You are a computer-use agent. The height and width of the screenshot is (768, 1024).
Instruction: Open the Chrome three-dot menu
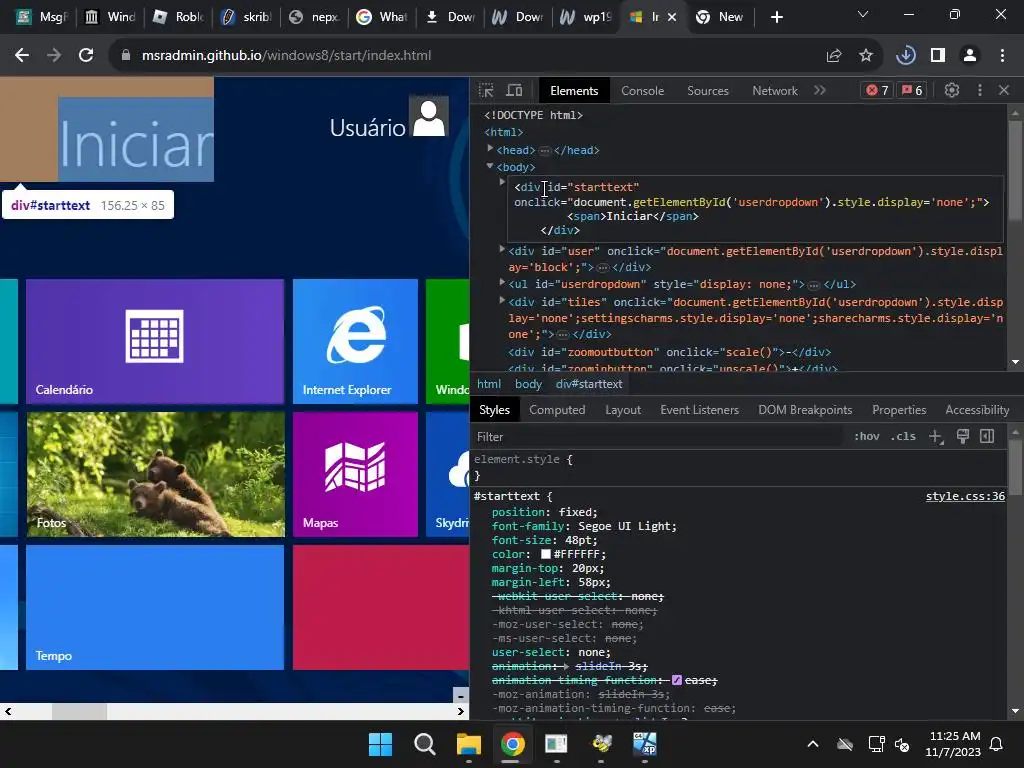[1002, 56]
